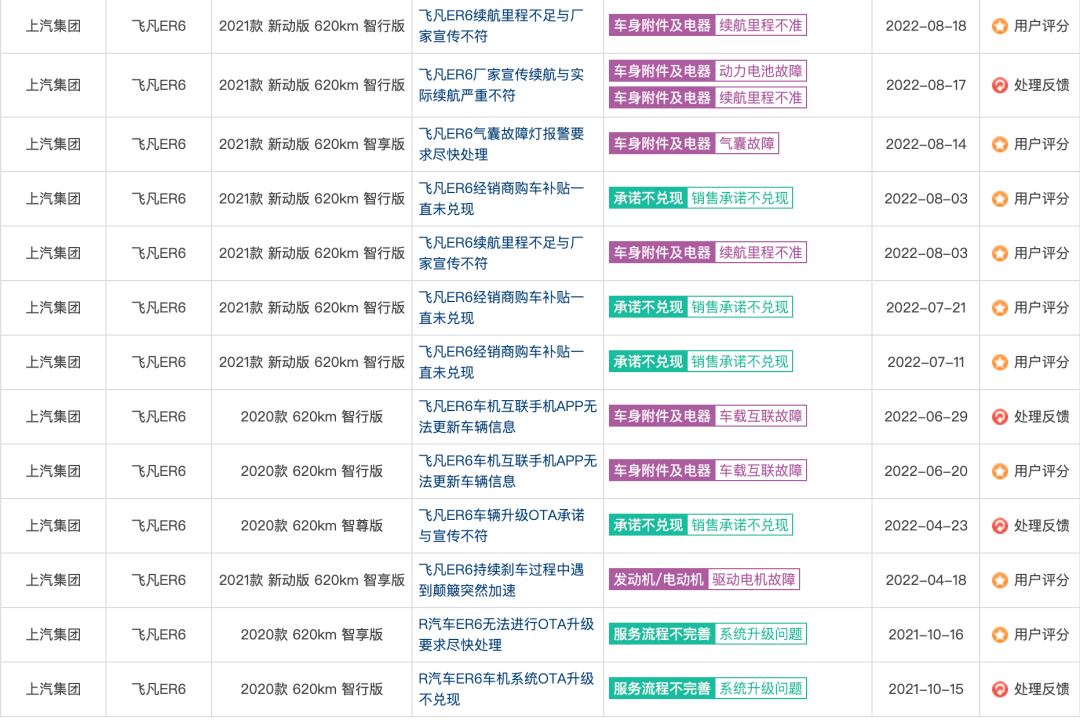Click the 处理反馈 red icon for 2022-06-29 complaint
Image resolution: width=1080 pixels, height=720 pixels.
point(999,417)
